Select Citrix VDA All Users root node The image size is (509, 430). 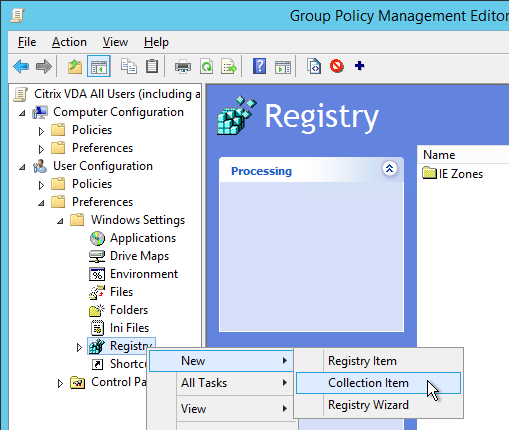pyautogui.click(x=117, y=94)
